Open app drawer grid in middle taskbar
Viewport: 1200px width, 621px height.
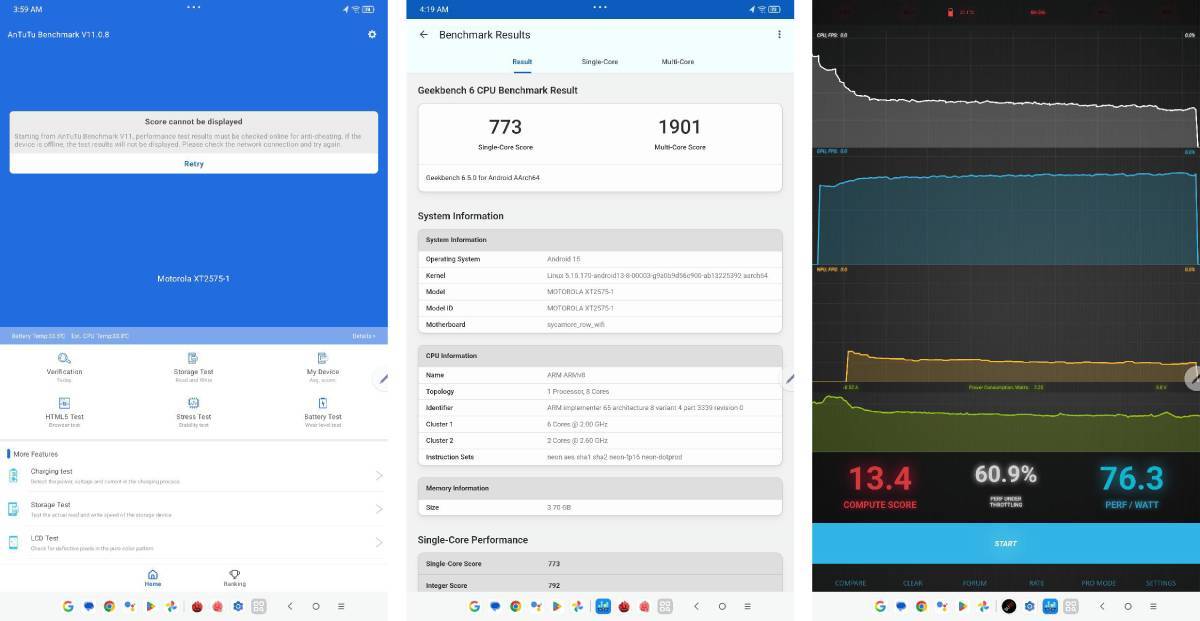[665, 606]
